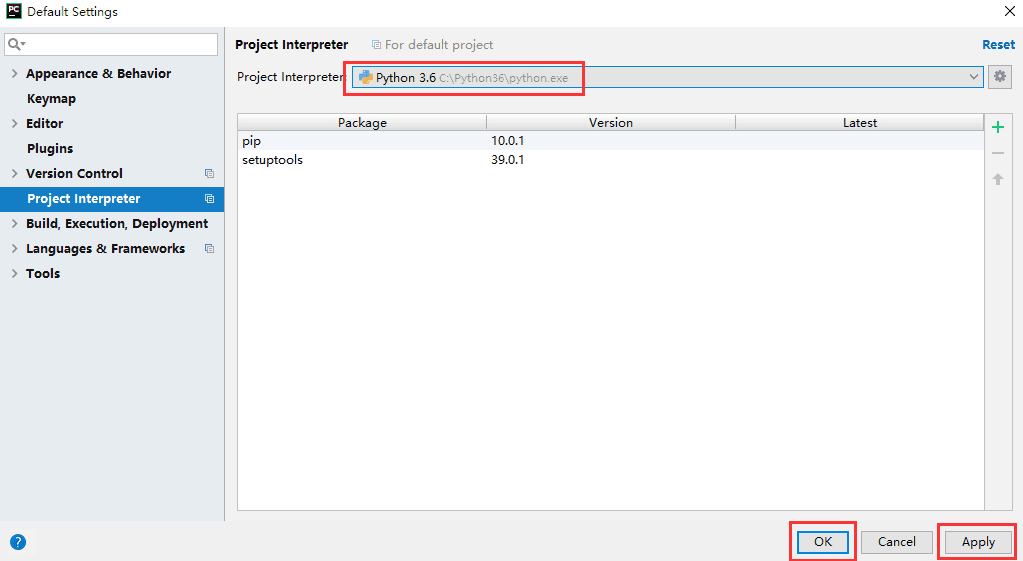Select the pip package row
The image size is (1023, 561).
[611, 141]
